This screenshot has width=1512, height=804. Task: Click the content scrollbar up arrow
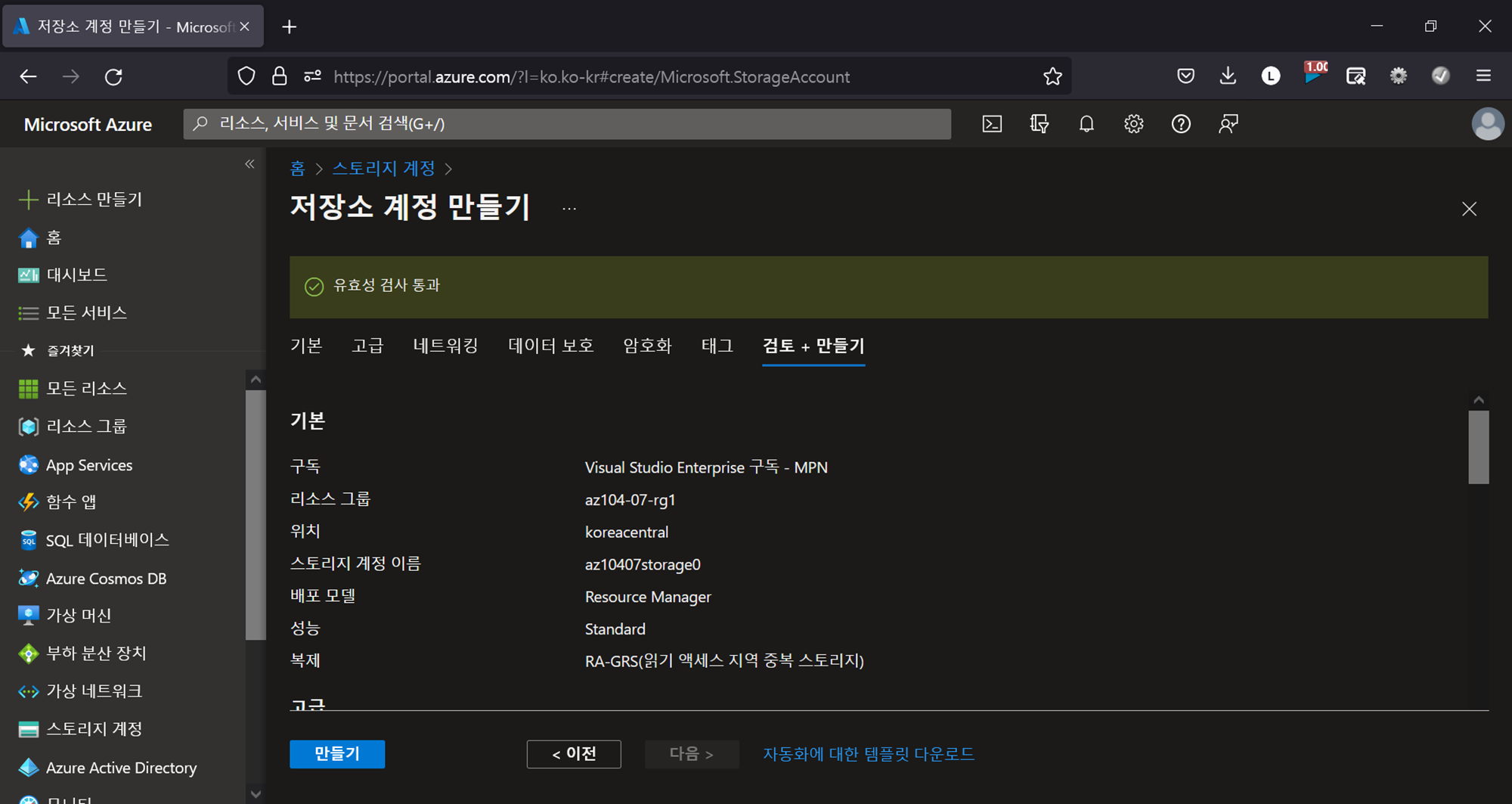point(1479,400)
